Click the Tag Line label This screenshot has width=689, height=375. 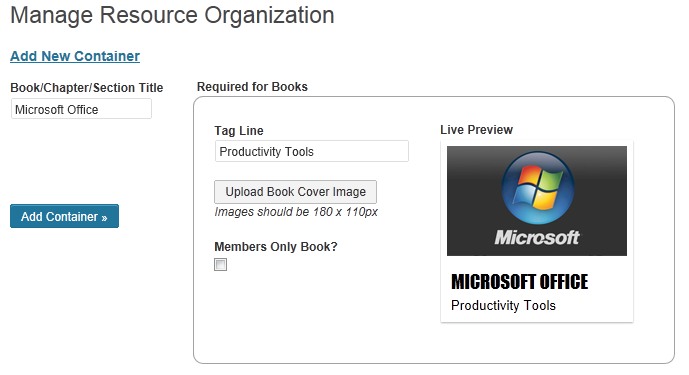239,131
